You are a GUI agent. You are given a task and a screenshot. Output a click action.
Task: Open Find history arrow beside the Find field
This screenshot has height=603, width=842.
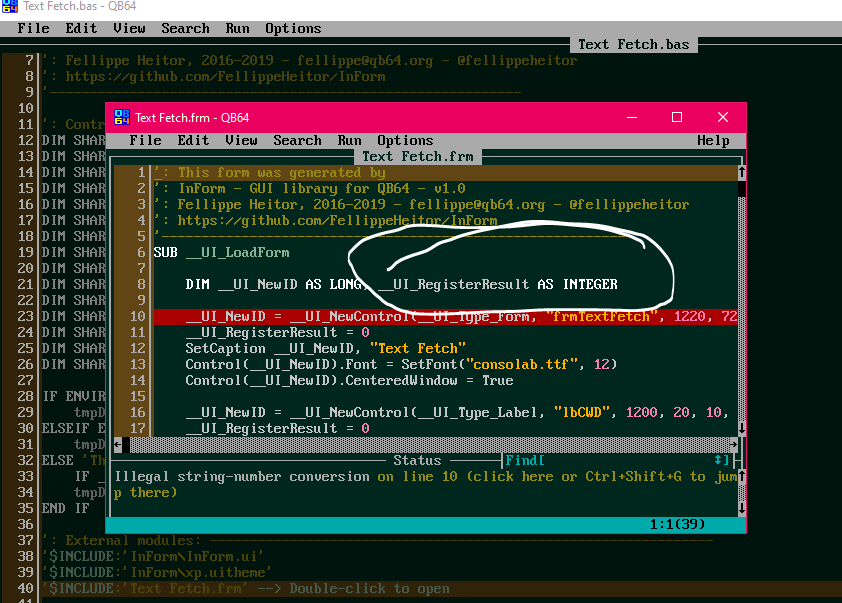(718, 460)
